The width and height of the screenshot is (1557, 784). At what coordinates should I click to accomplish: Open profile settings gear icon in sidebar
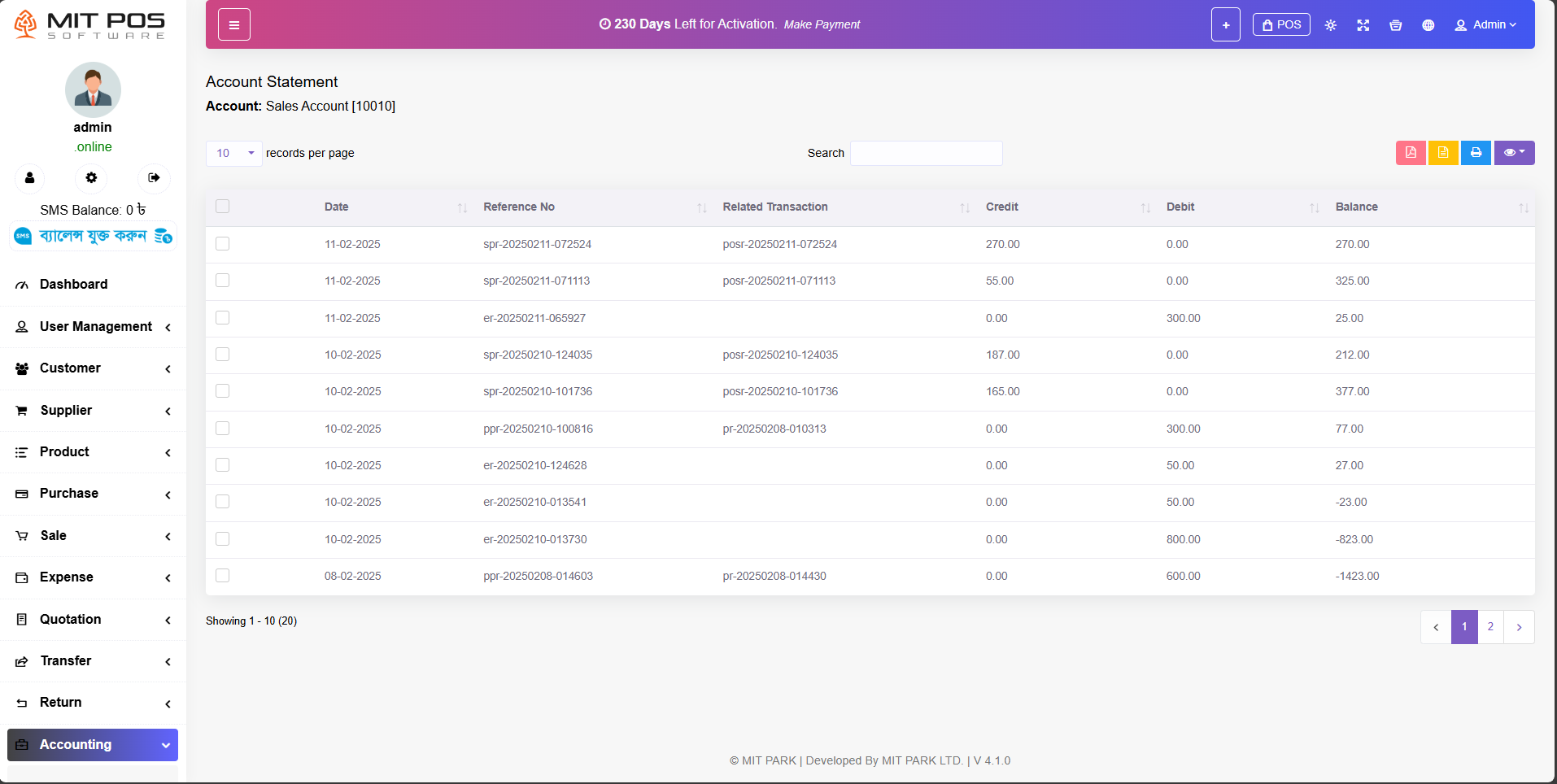tap(91, 178)
